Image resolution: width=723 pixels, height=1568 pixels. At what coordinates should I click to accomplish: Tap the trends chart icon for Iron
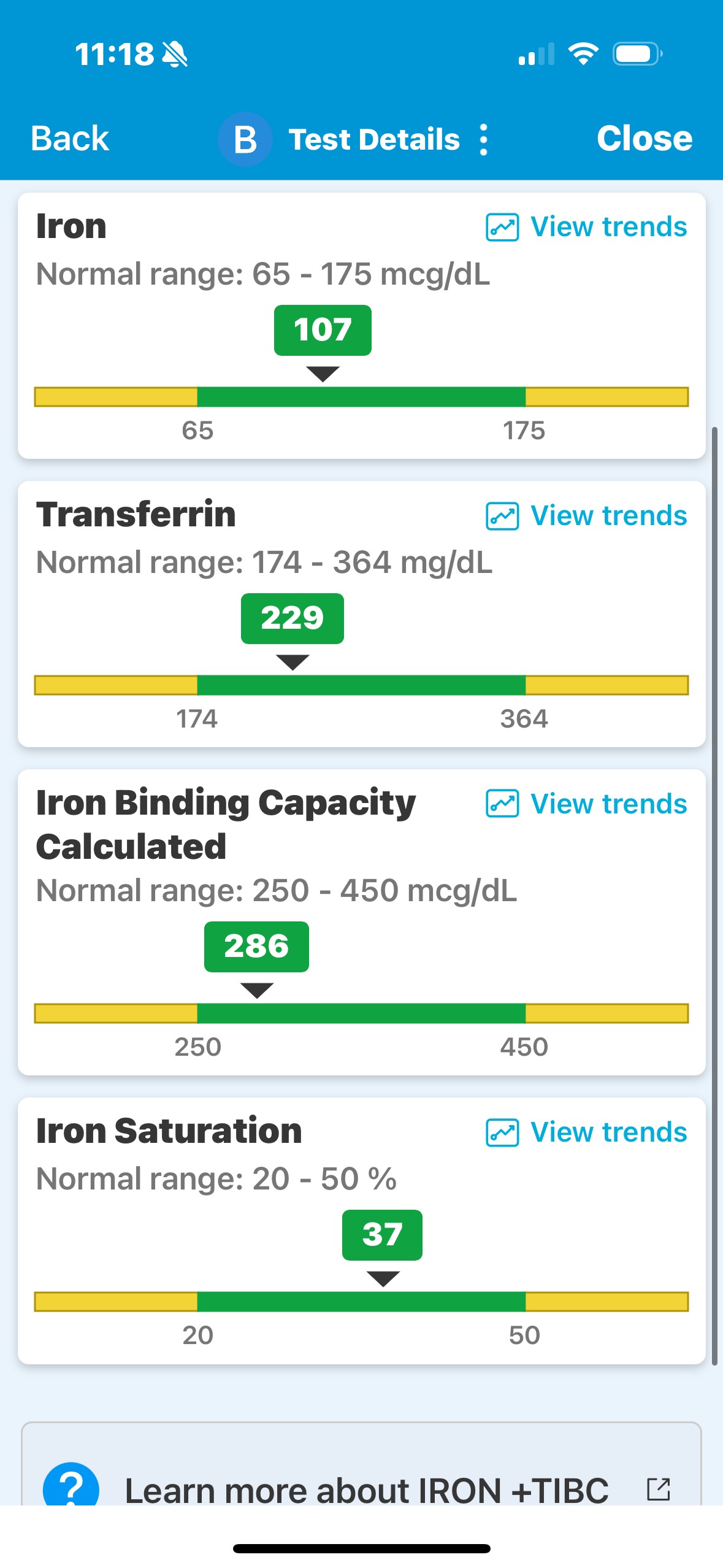click(502, 227)
